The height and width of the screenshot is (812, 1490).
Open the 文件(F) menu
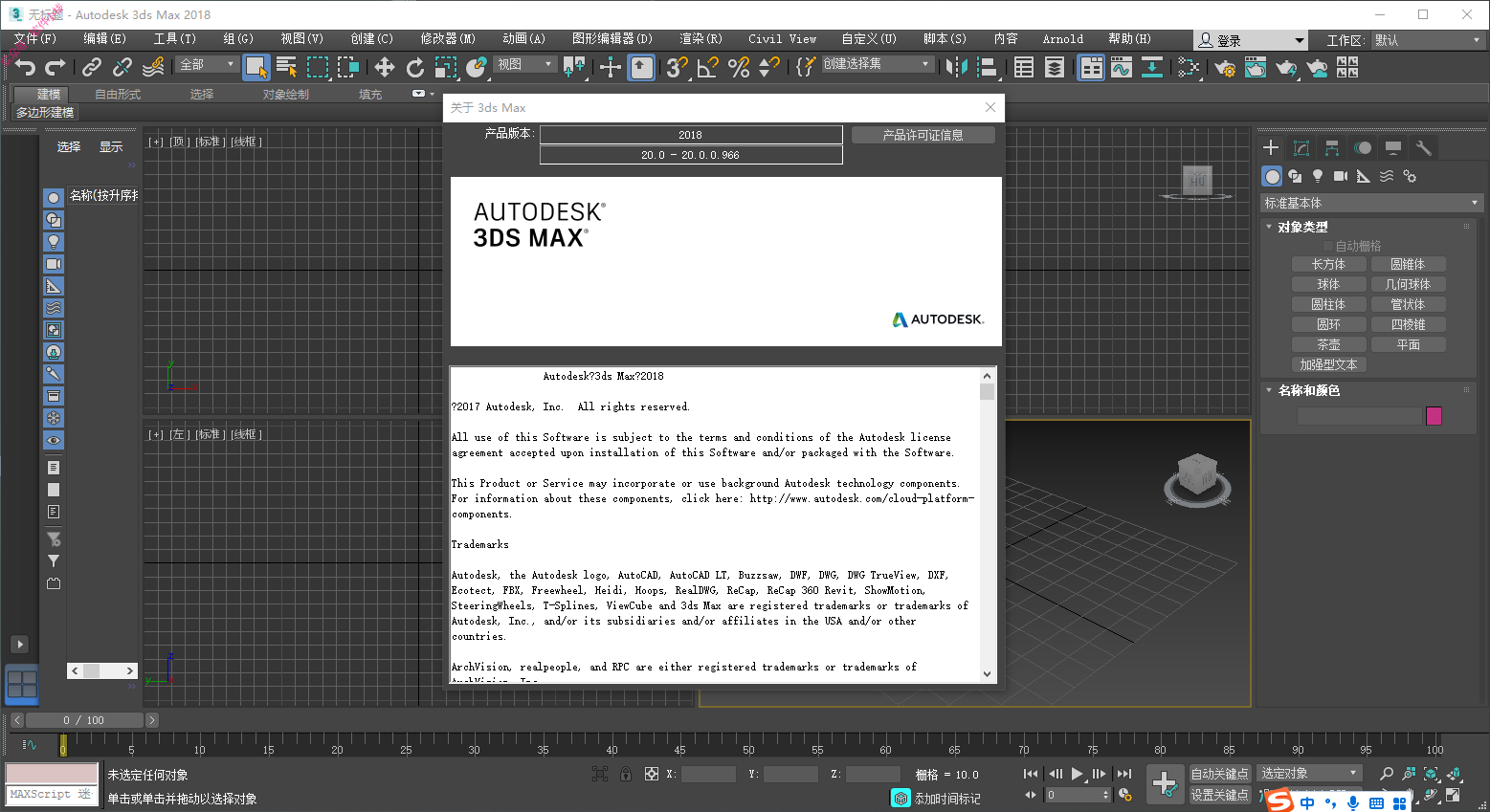[35, 39]
